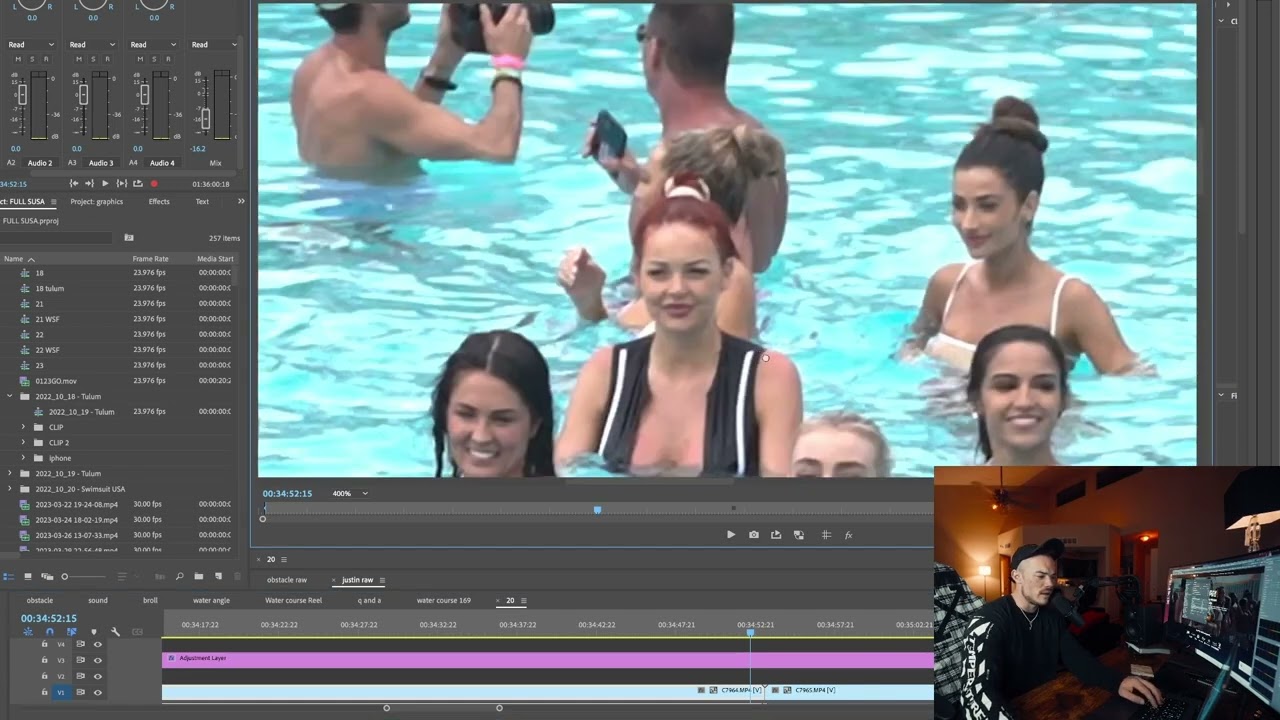This screenshot has width=1280, height=720.
Task: Open the program monitor 400% zoom dropdown
Action: pyautogui.click(x=350, y=493)
